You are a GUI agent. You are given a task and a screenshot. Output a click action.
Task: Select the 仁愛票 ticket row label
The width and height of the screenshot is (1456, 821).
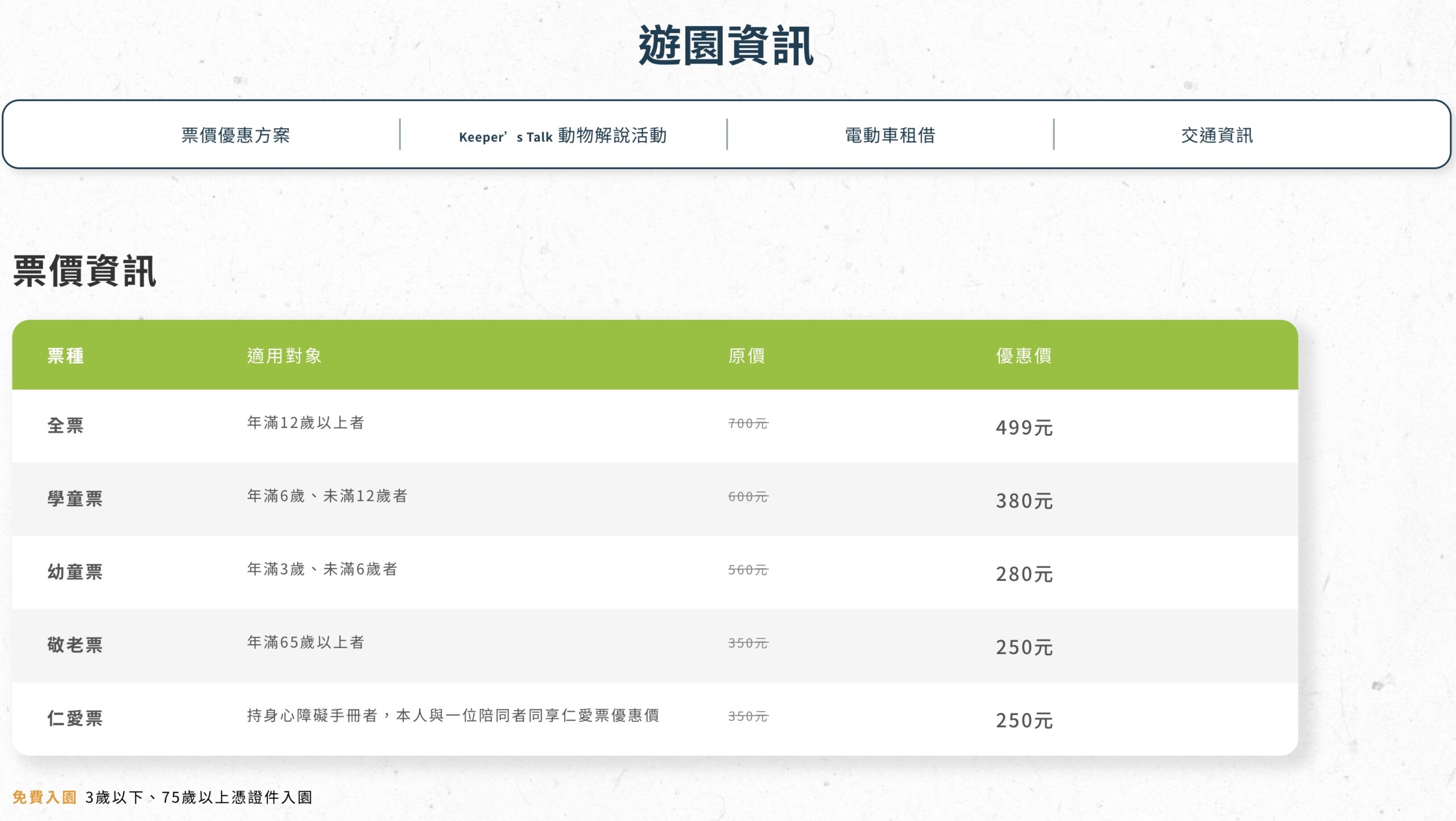pos(75,718)
